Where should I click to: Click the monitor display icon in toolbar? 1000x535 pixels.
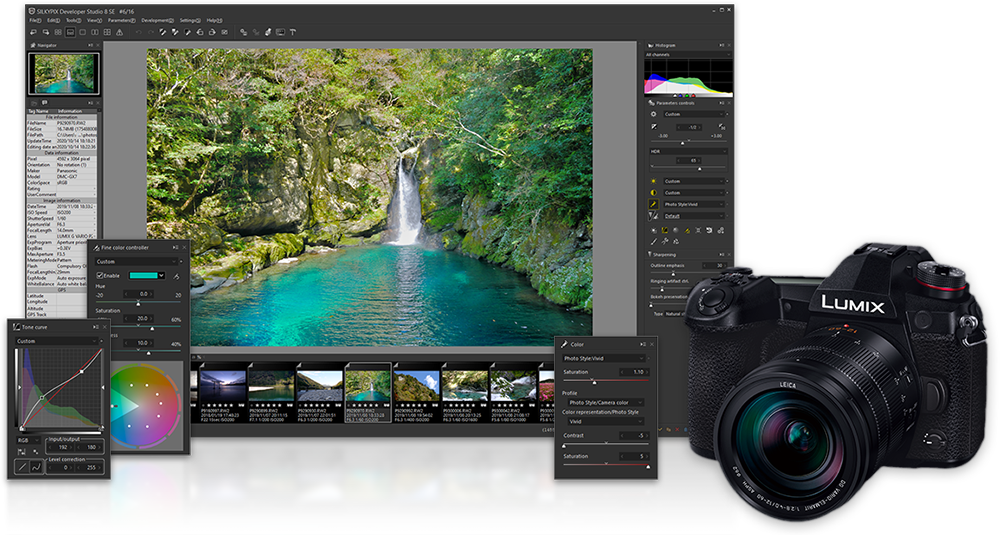pyautogui.click(x=281, y=32)
